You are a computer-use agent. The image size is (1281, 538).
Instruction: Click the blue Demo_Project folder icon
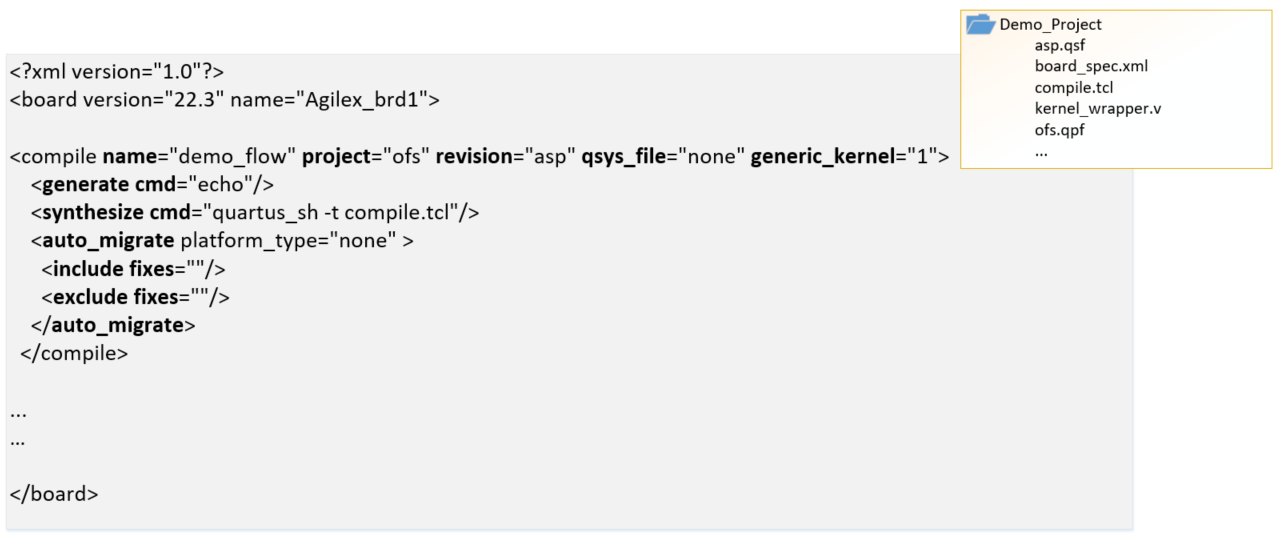pyautogui.click(x=980, y=25)
